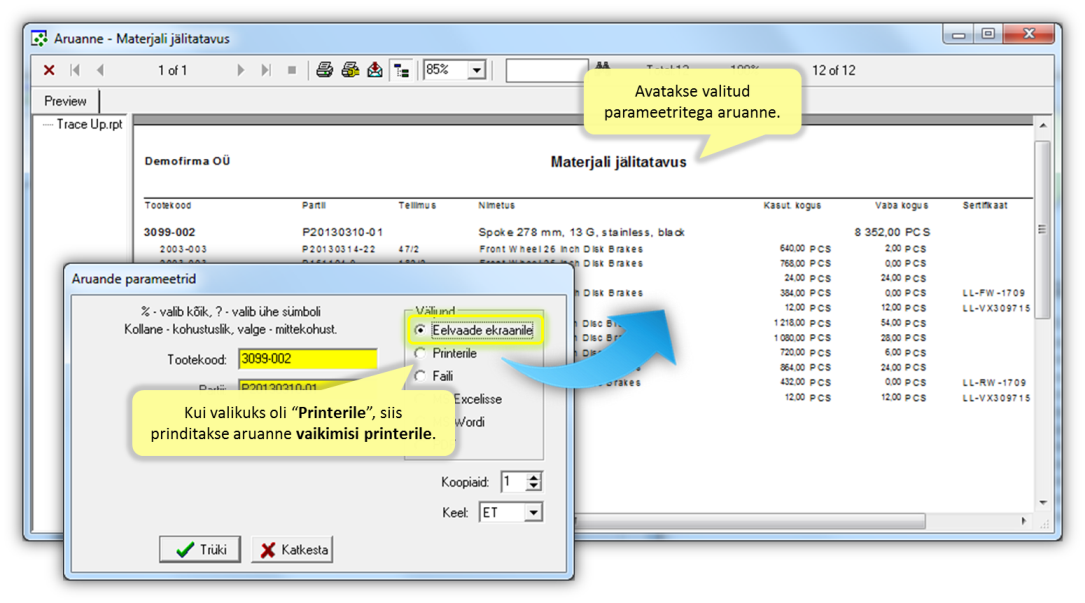
Task: Click the Vaba kogus column header
Action: [902, 205]
